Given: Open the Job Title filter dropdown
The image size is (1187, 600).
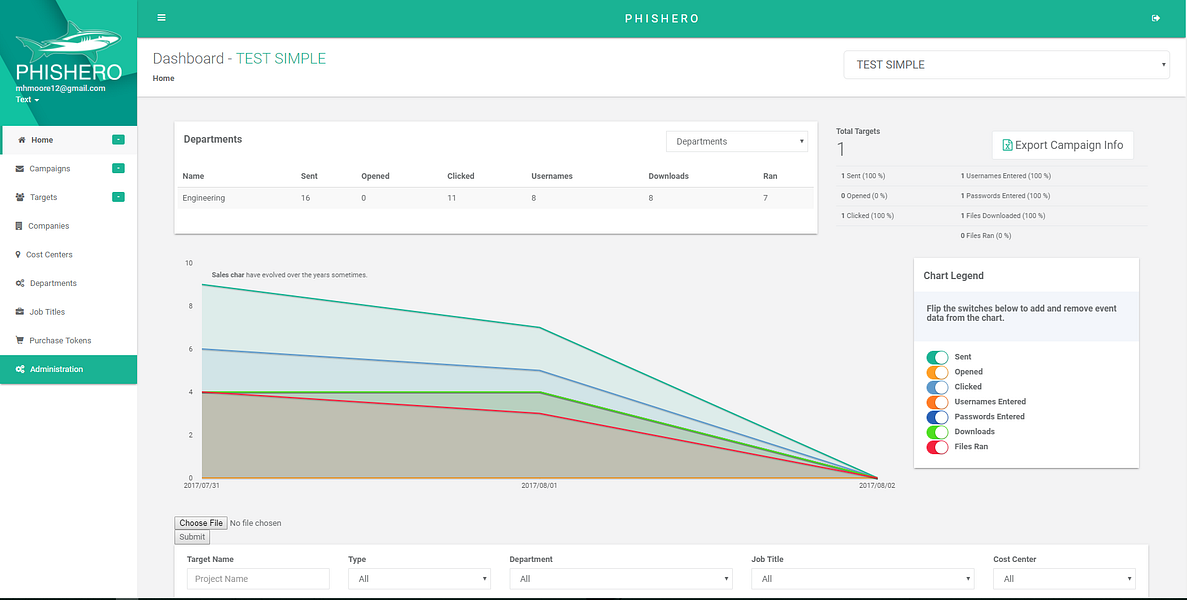Looking at the screenshot, I should coord(862,579).
